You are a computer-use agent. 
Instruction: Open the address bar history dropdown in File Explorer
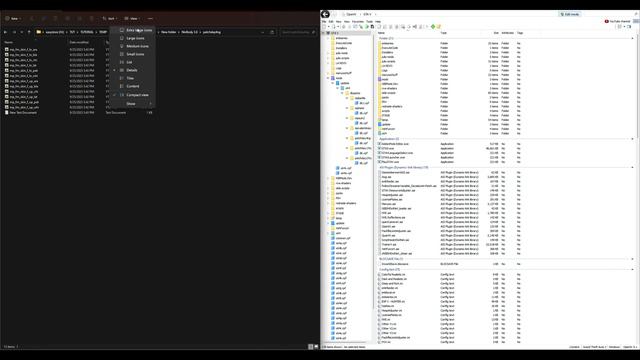pyautogui.click(x=262, y=32)
